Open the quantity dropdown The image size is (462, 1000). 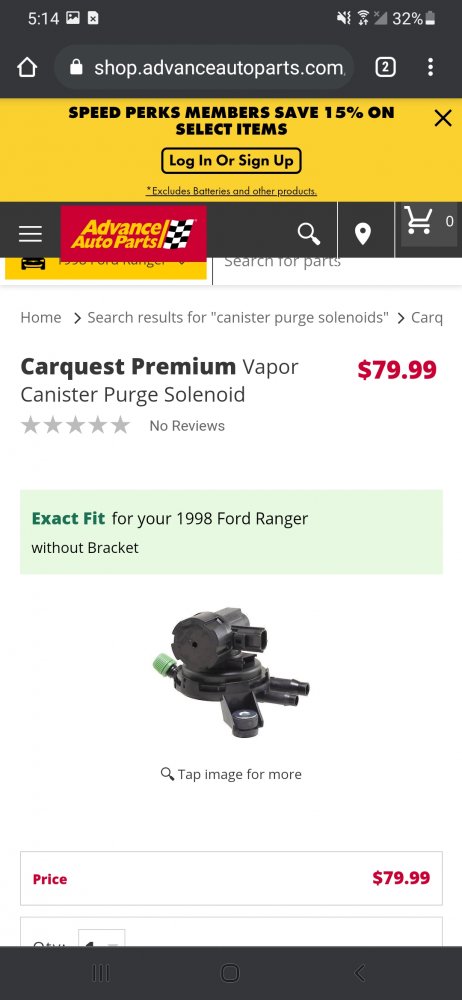pyautogui.click(x=101, y=939)
